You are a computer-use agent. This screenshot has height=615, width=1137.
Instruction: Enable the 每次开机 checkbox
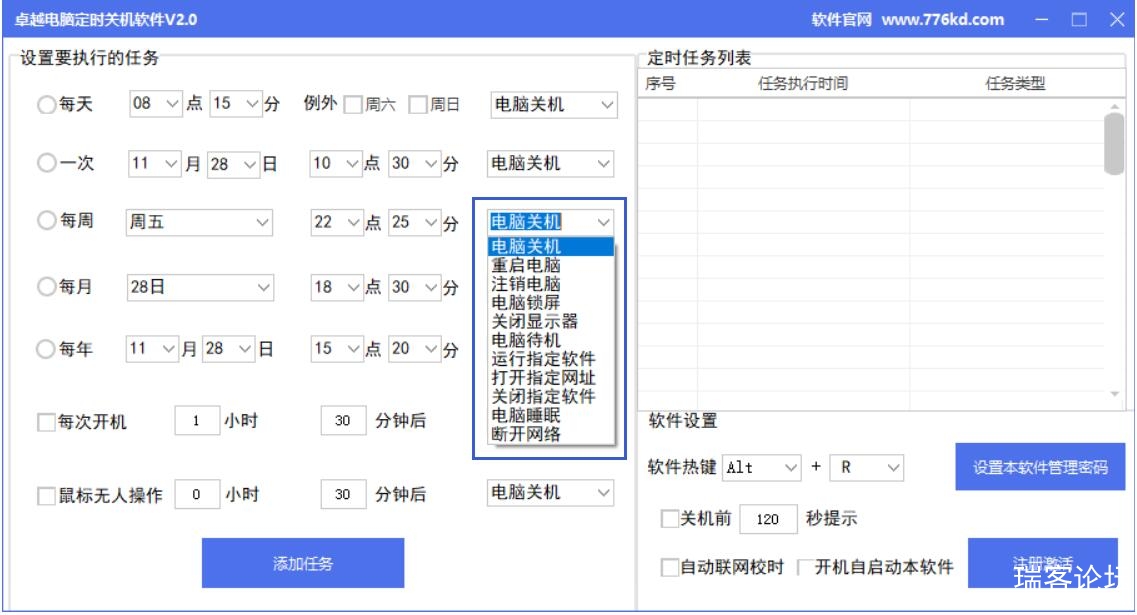46,422
